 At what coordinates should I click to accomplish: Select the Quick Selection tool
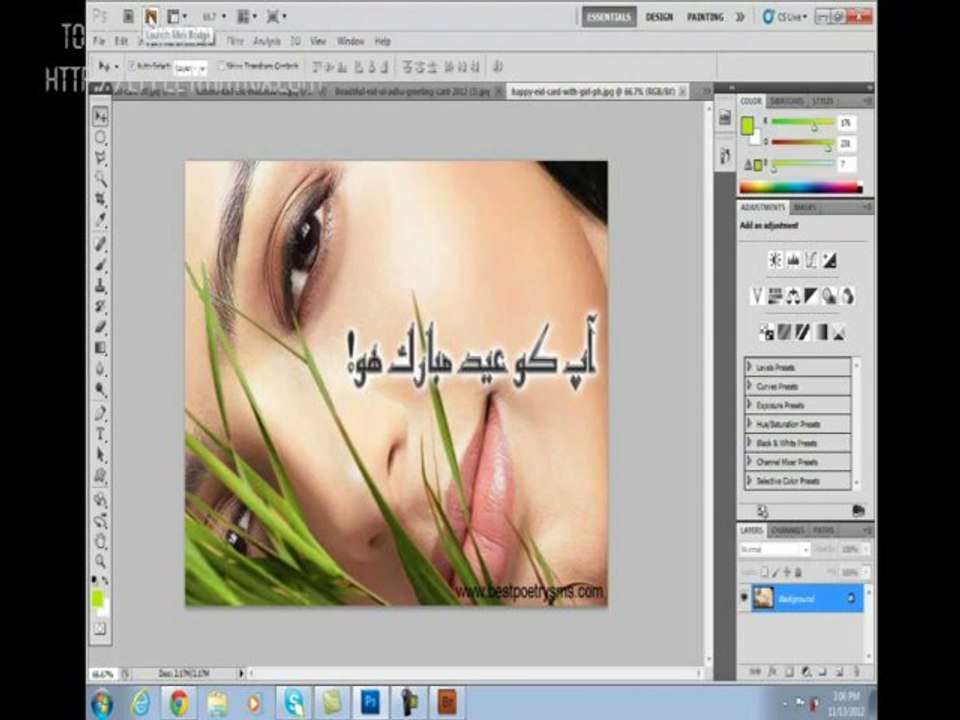tap(100, 178)
